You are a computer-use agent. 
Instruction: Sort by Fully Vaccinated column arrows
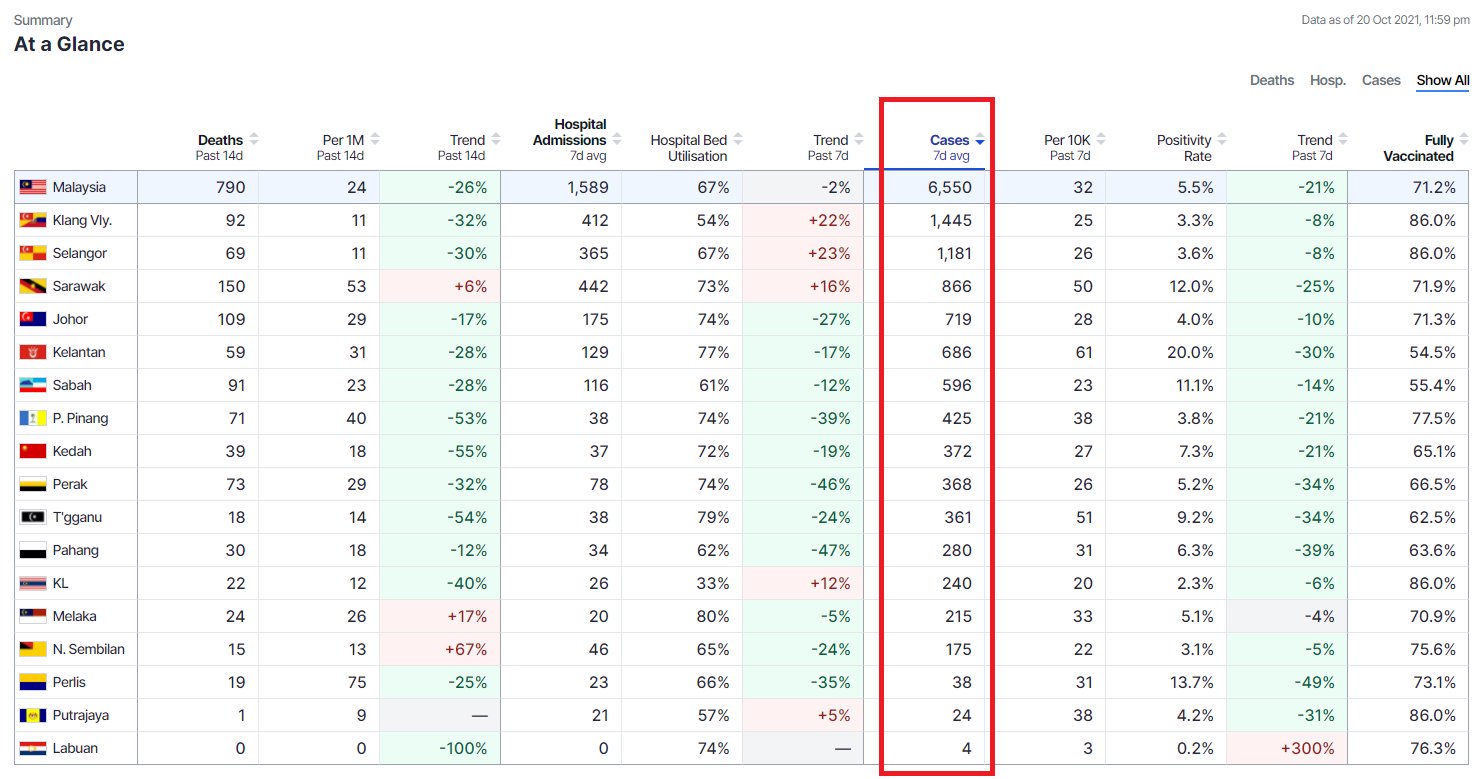[x=1464, y=140]
